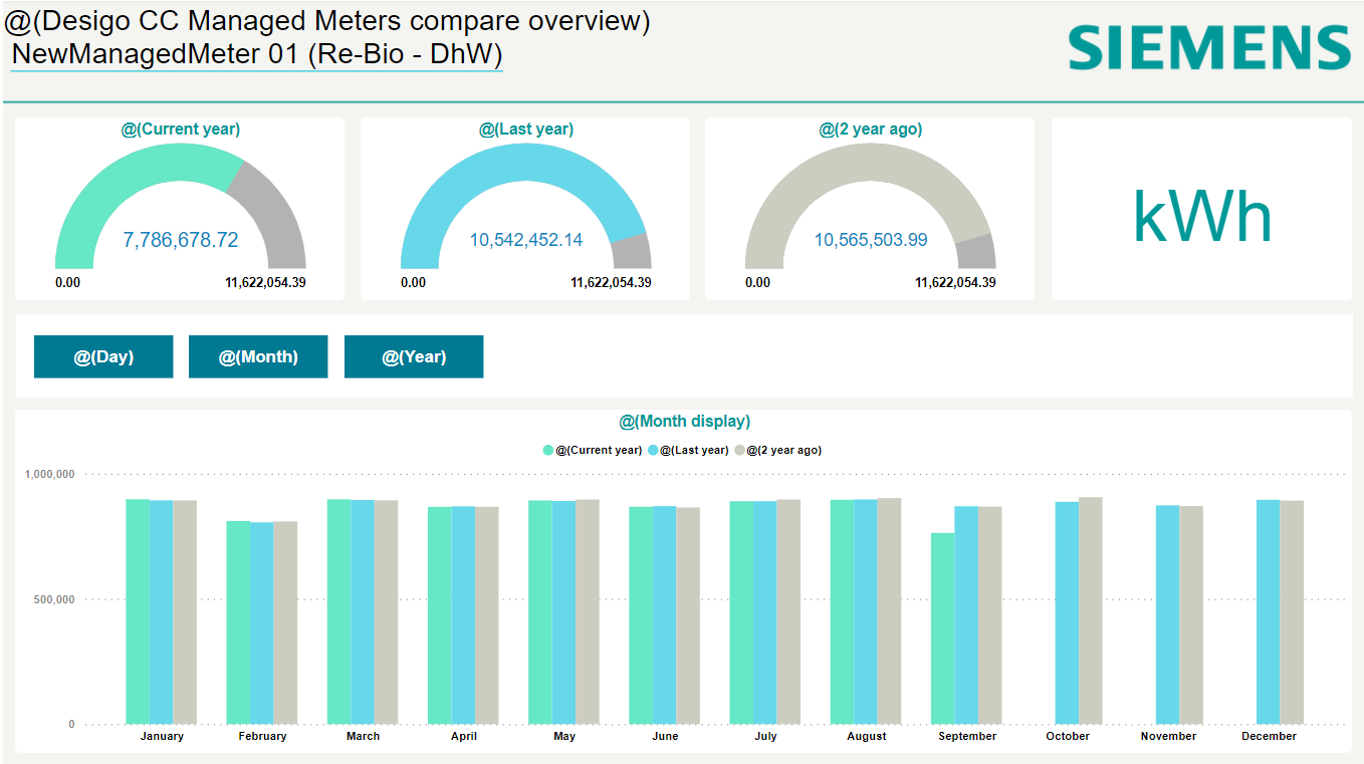
Task: Click the 7,786,678.72 gauge value
Action: pos(180,240)
